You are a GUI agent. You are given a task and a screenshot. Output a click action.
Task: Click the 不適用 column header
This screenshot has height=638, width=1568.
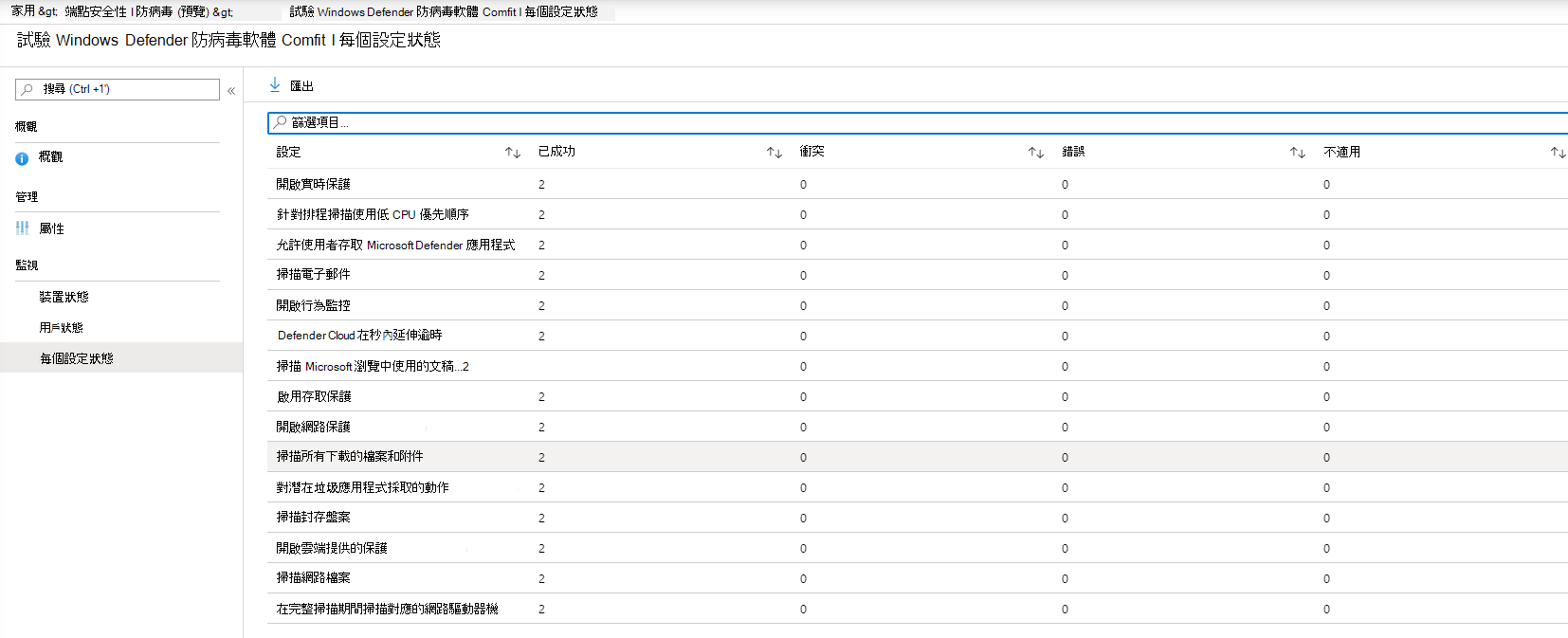pyautogui.click(x=1341, y=152)
